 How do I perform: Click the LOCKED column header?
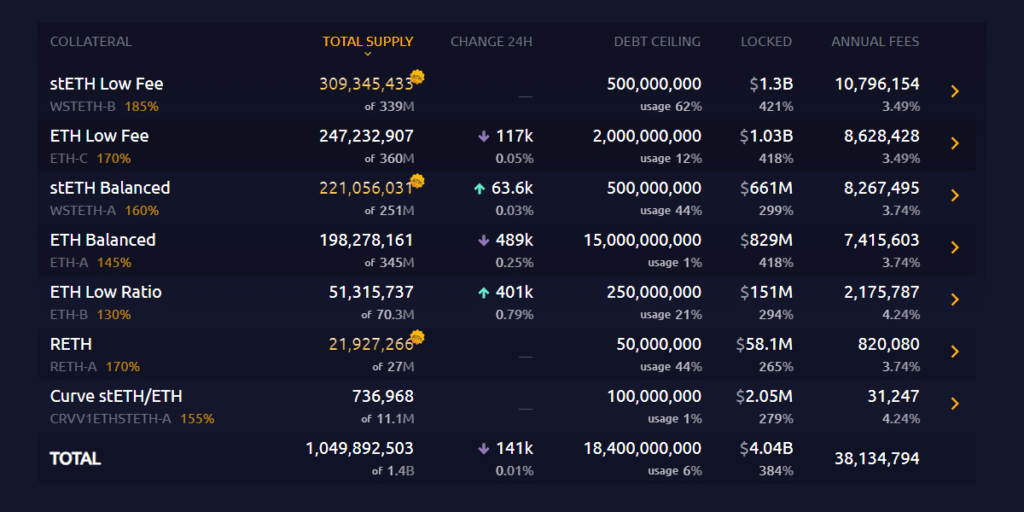click(x=766, y=42)
